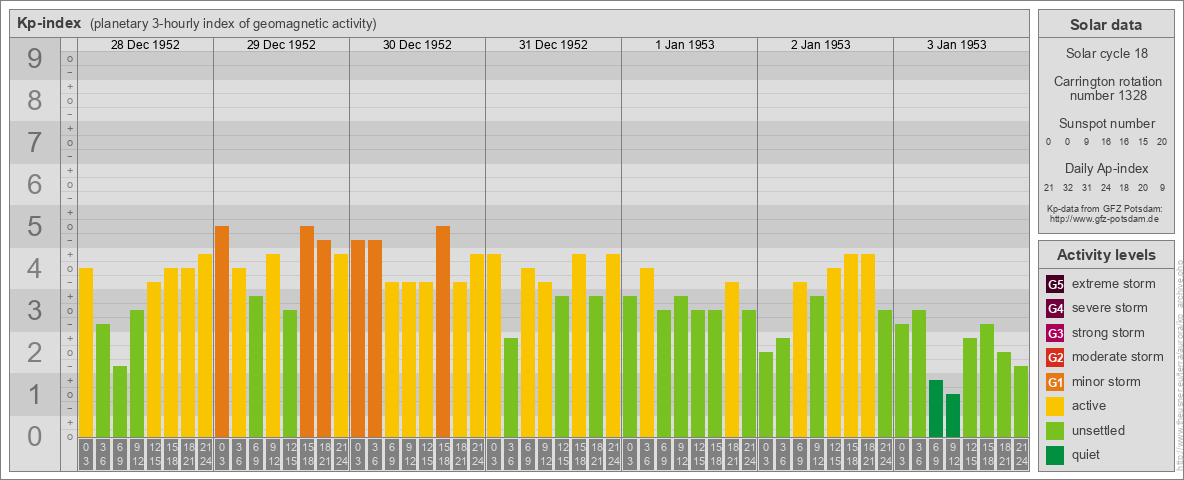Click the G1 minor storm orange swatch

point(1055,382)
